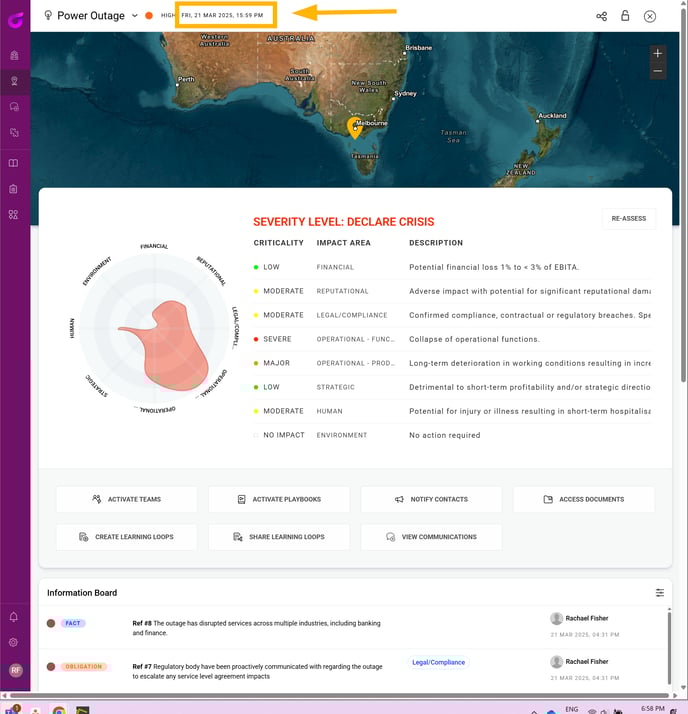Zoom out on the map
This screenshot has height=714, width=688.
point(657,71)
